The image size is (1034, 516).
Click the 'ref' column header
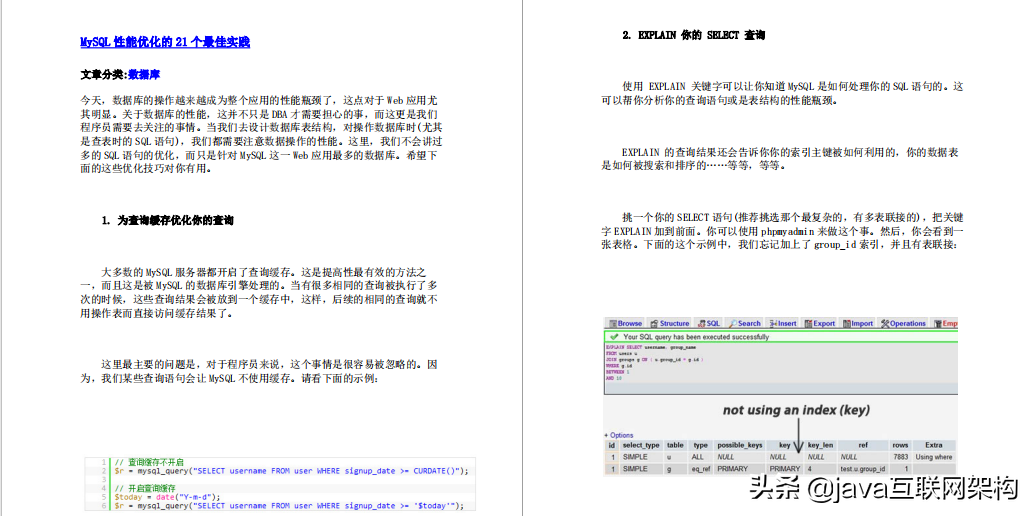(863, 445)
